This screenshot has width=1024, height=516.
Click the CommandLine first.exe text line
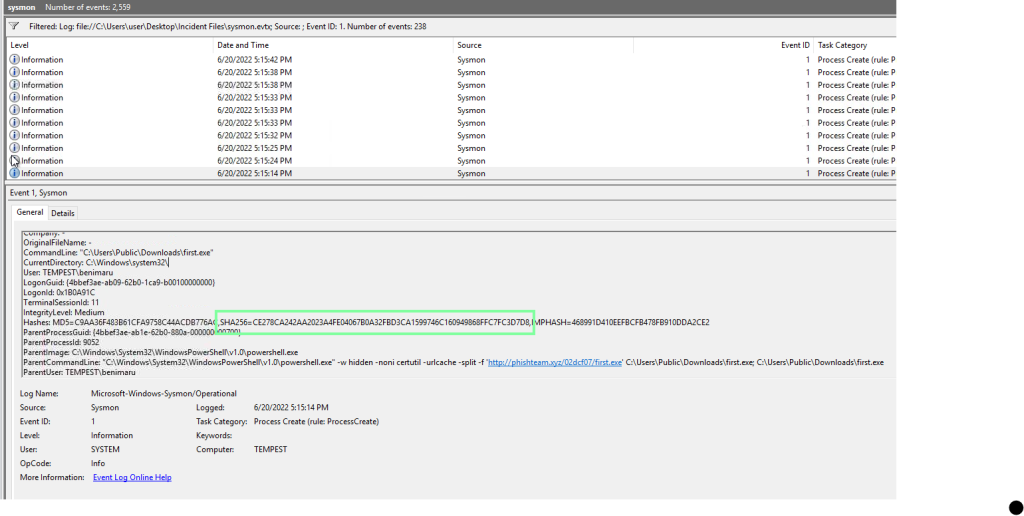pos(118,252)
